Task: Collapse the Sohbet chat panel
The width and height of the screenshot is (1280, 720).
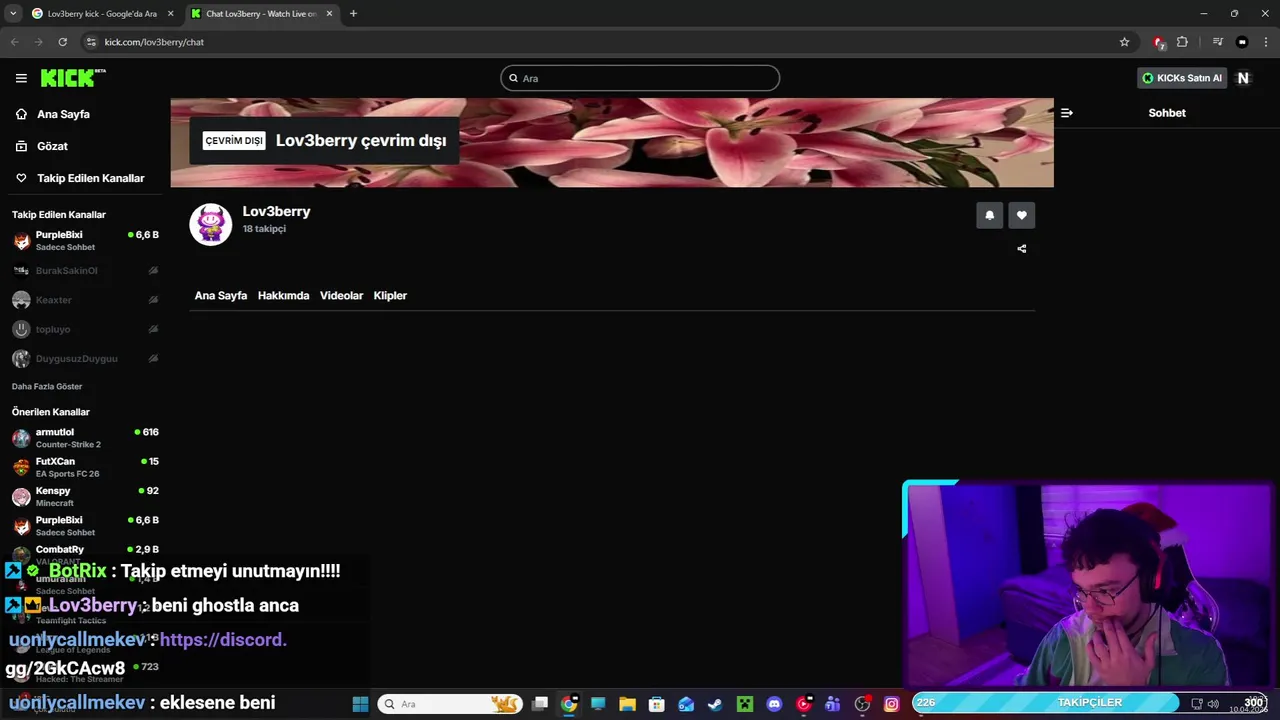Action: tap(1066, 113)
